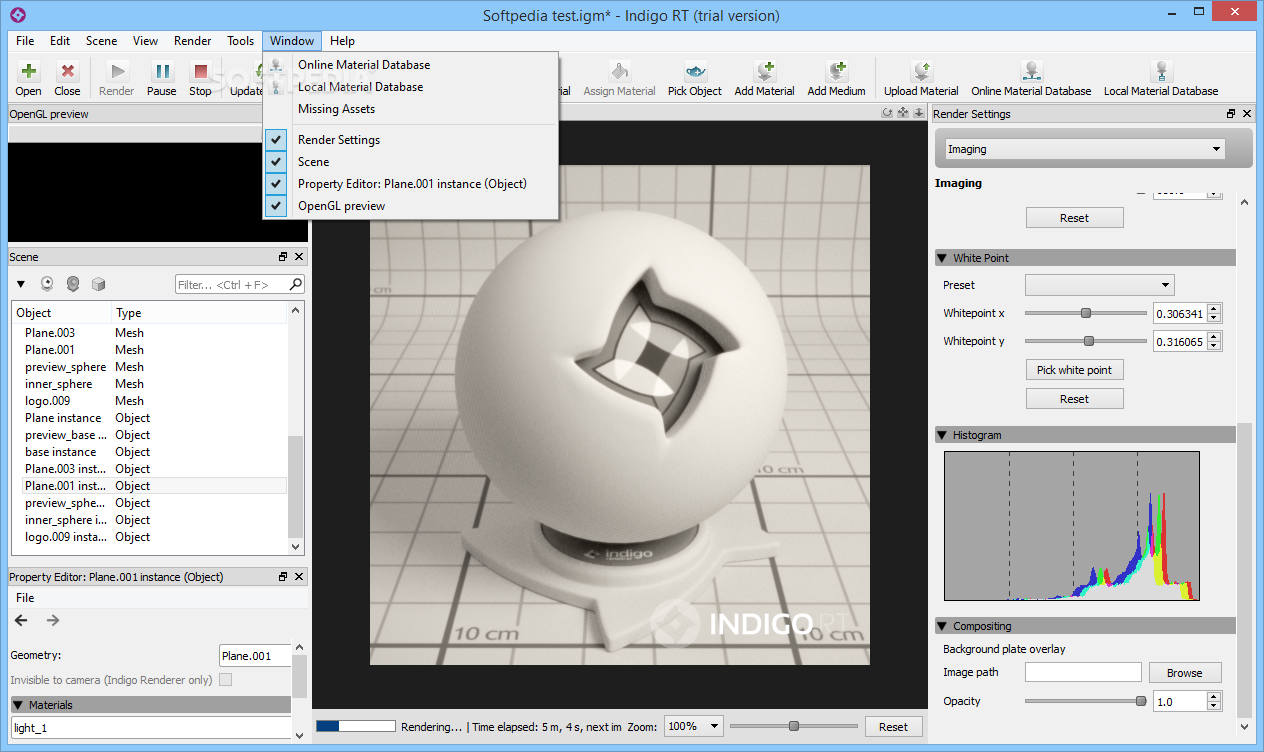Click the circular arrow icon above render view
1264x752 pixels.
tap(886, 113)
